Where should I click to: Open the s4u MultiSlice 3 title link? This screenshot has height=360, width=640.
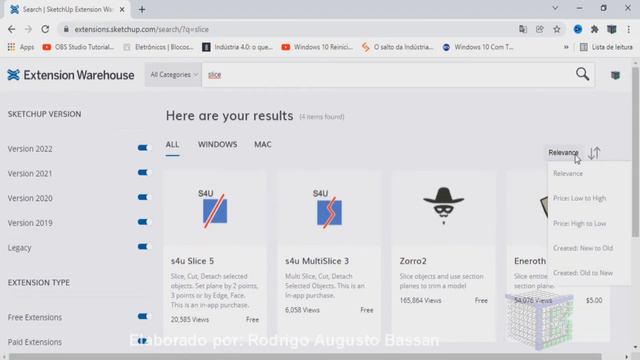pos(317,261)
